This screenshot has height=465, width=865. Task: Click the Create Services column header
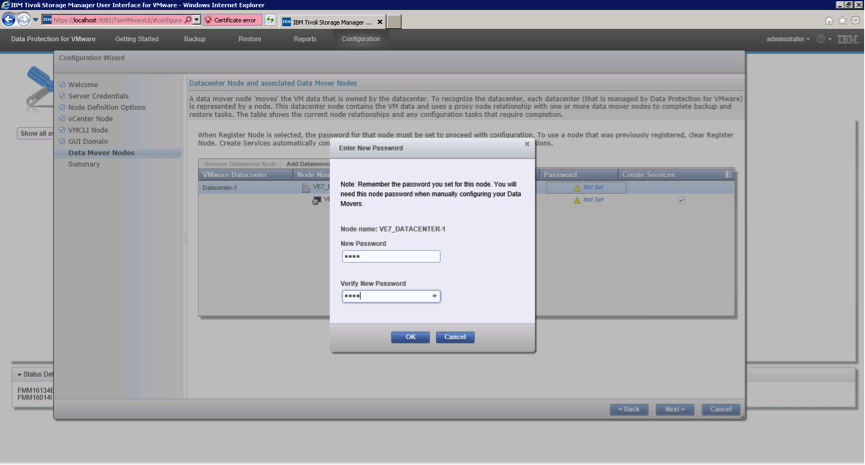point(671,175)
